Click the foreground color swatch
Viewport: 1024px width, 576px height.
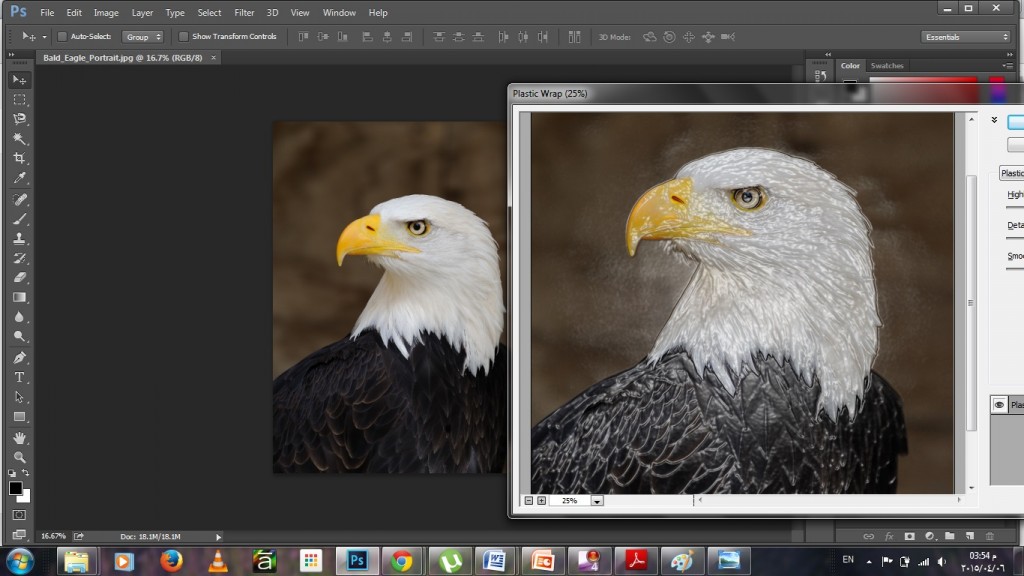16,488
